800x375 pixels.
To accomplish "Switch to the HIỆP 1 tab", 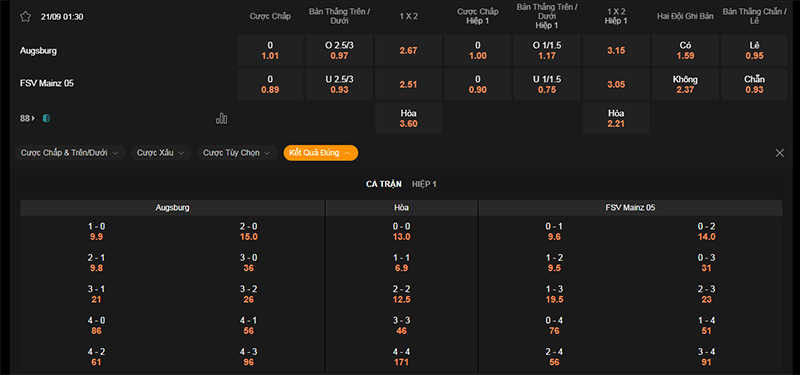I will pyautogui.click(x=424, y=184).
